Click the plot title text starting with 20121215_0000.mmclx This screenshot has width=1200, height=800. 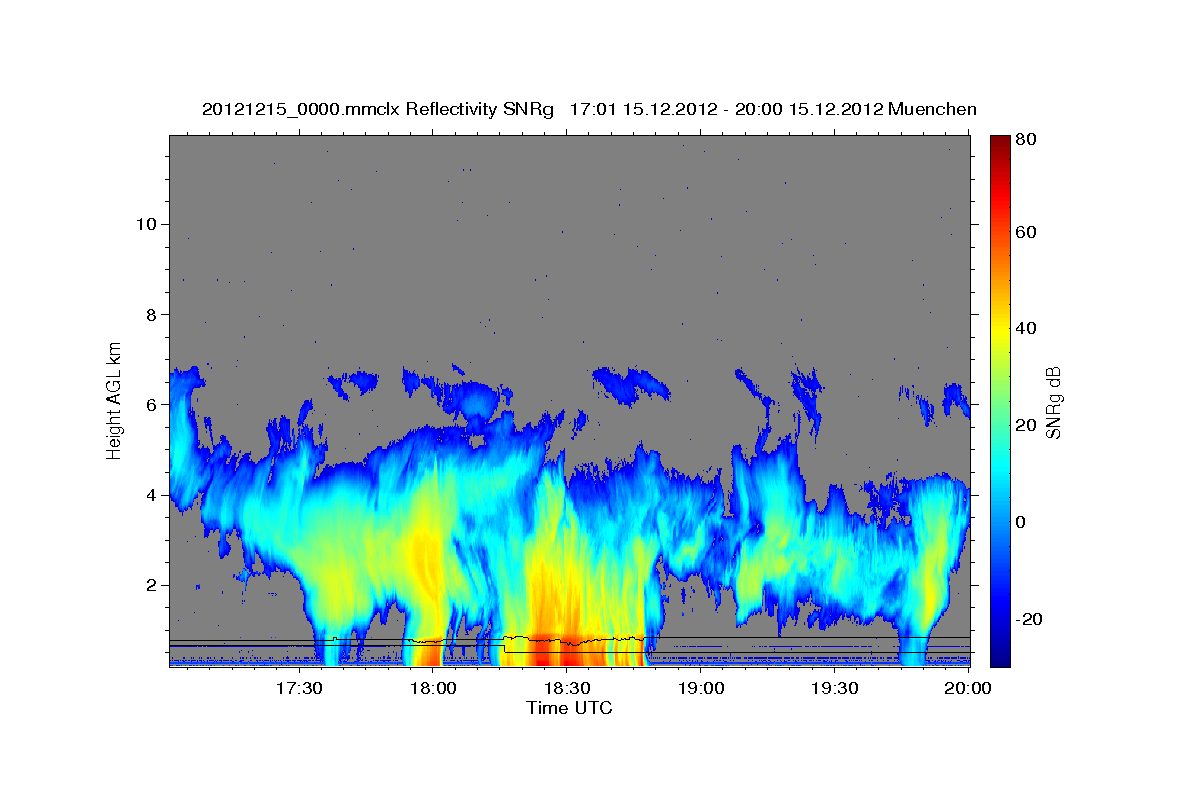click(x=589, y=108)
